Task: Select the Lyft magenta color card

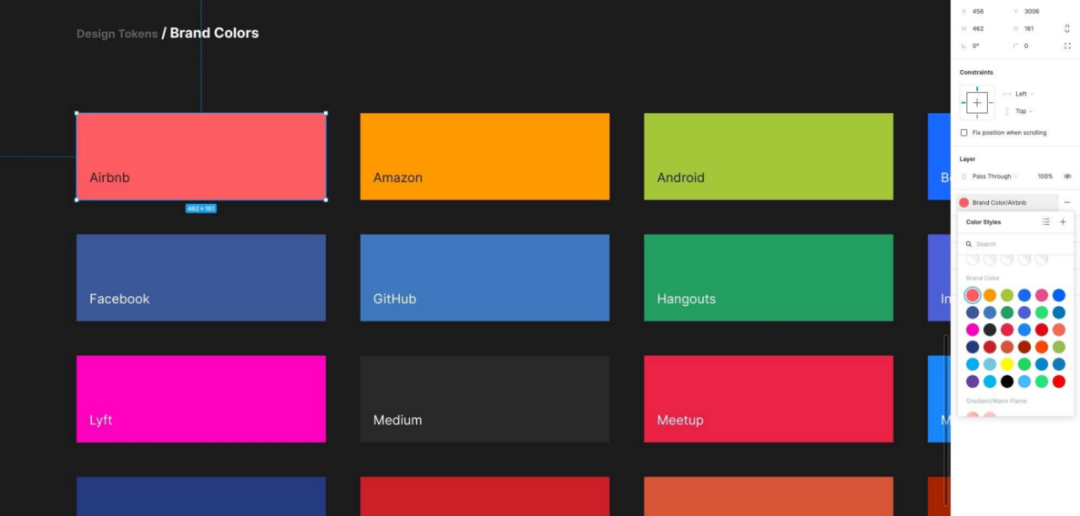Action: coord(201,399)
